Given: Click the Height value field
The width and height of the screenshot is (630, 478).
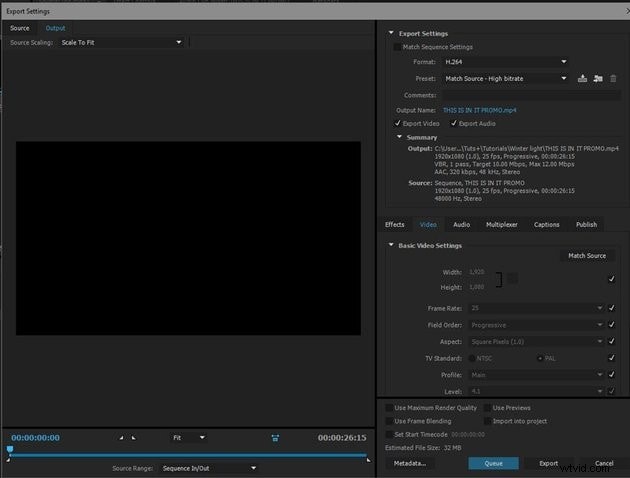Looking at the screenshot, I should pos(477,287).
